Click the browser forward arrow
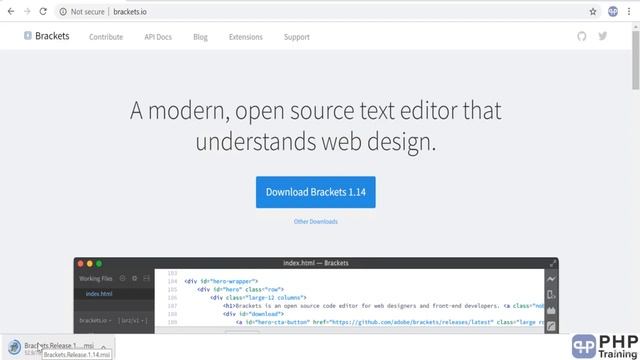Screen dimensions: 640x360 (x=27, y=11)
